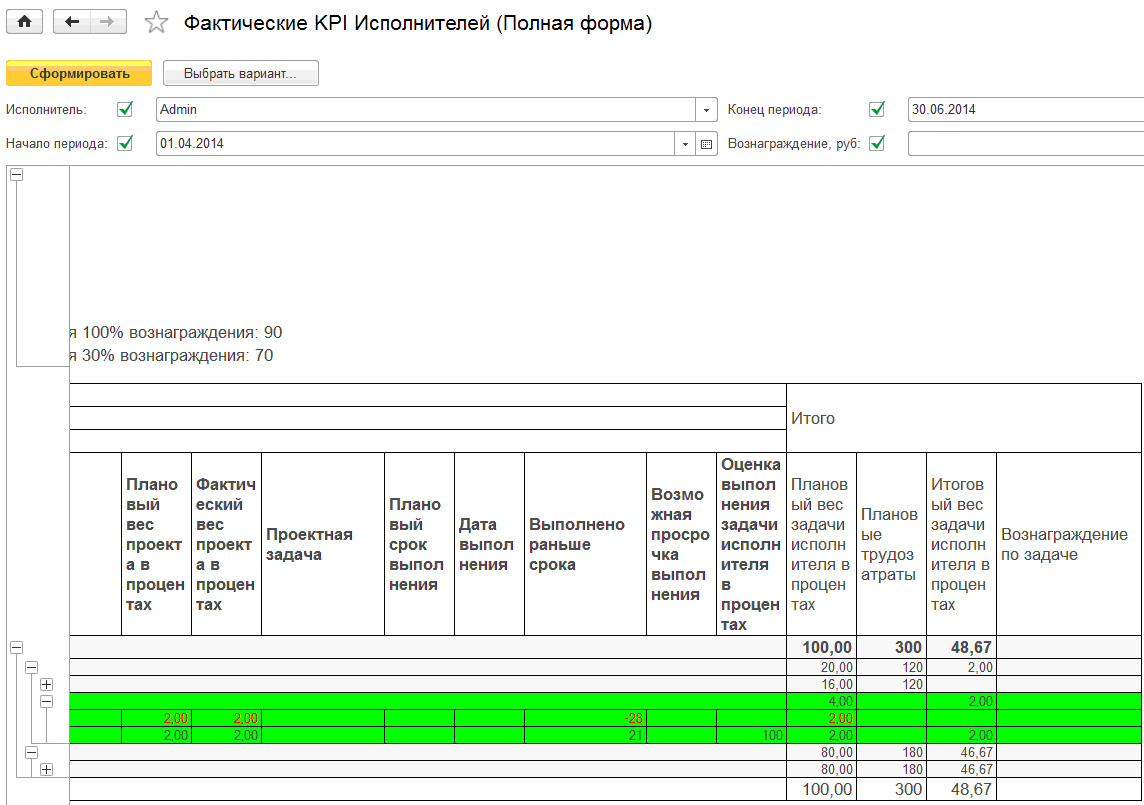Collapse the top report header group
This screenshot has width=1144, height=805.
point(16,174)
